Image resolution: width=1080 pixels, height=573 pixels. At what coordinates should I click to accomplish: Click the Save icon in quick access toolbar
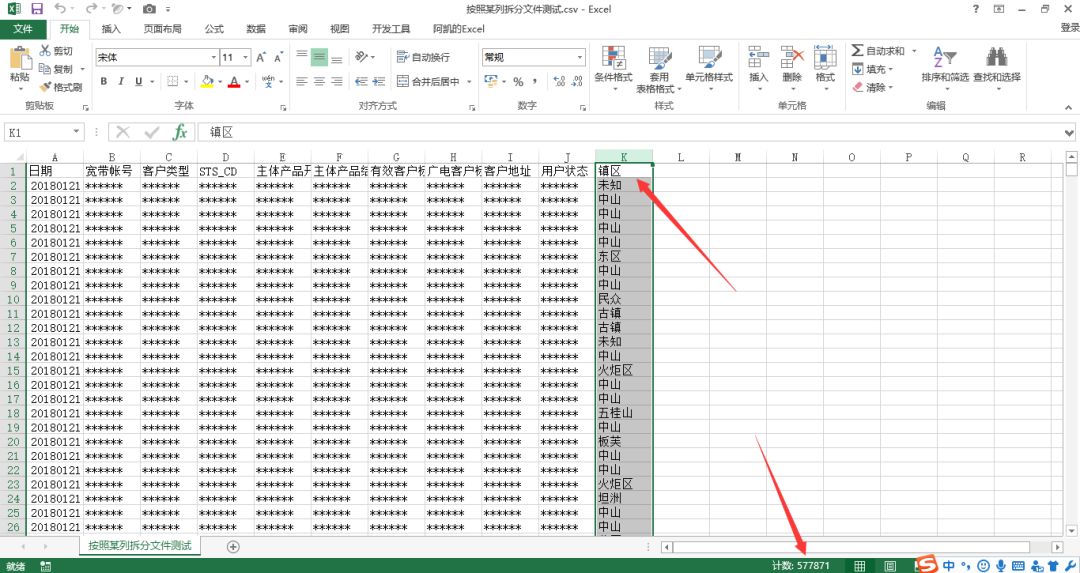pos(37,9)
